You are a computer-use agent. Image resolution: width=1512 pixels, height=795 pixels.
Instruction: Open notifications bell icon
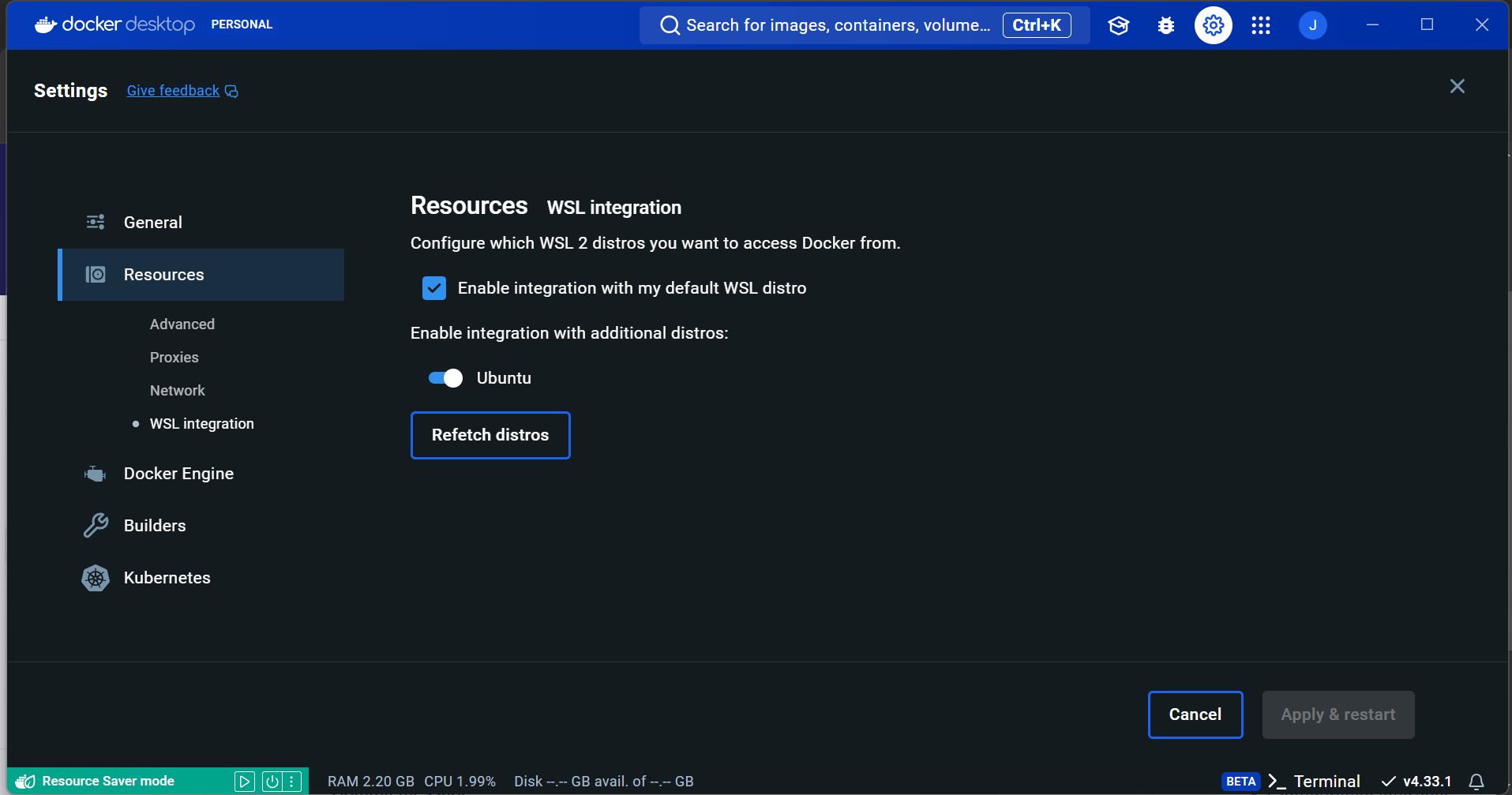point(1476,782)
